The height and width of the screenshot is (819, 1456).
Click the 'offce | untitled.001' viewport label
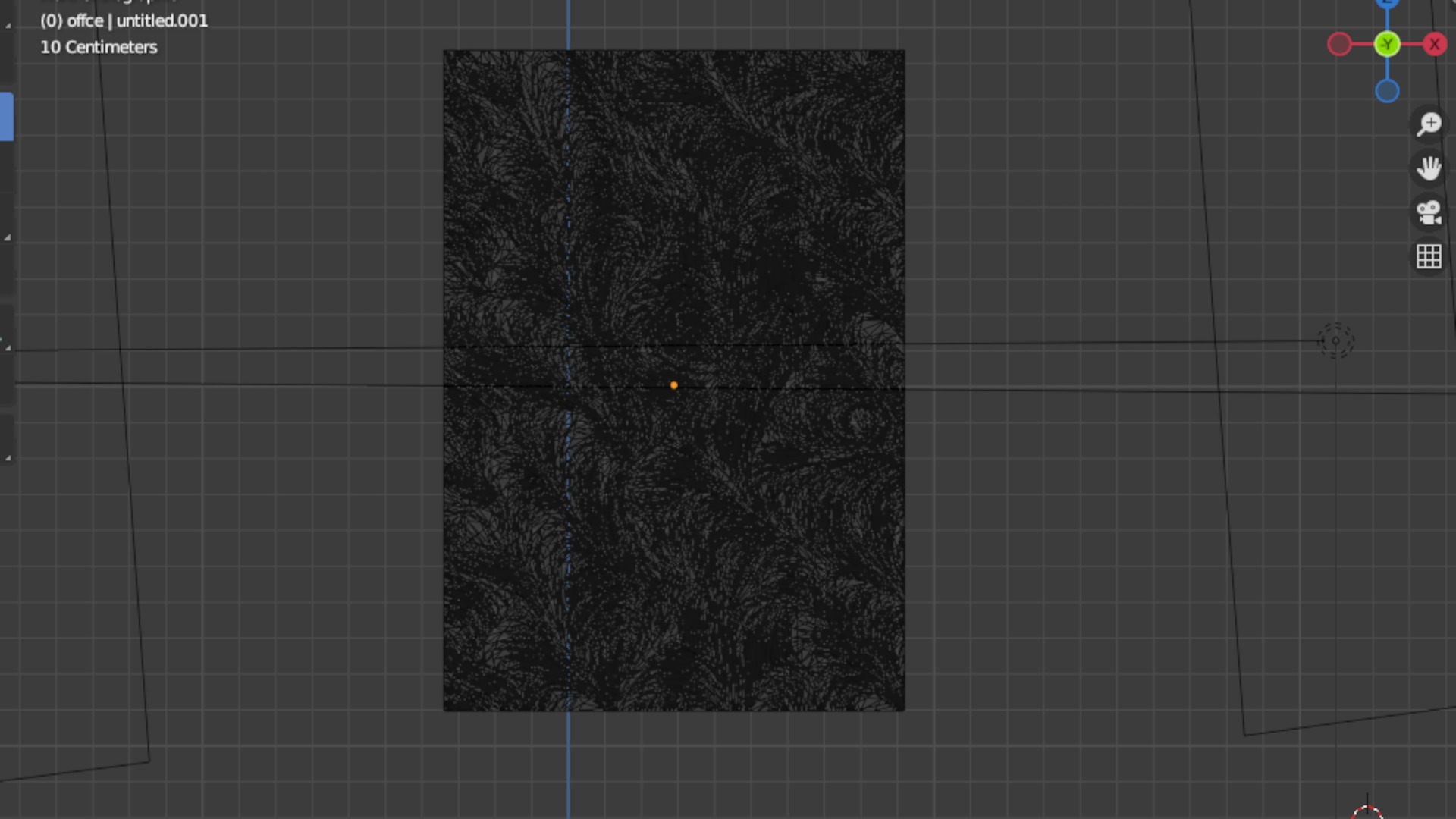pyautogui.click(x=124, y=21)
